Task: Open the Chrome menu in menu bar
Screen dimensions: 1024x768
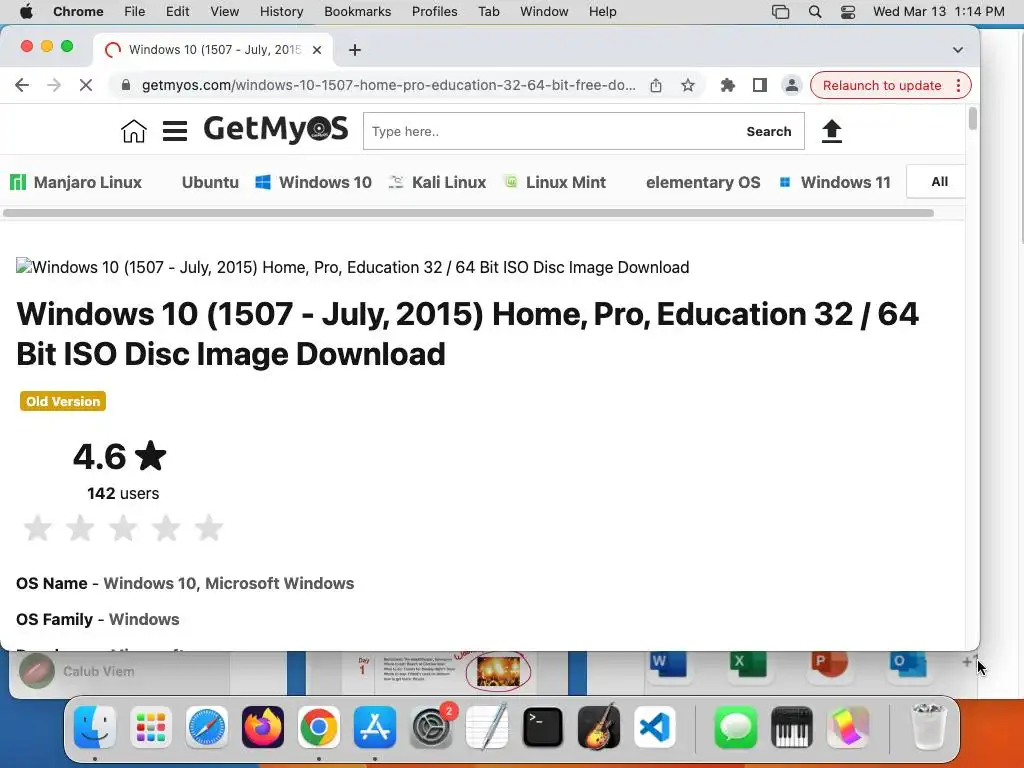Action: (78, 11)
